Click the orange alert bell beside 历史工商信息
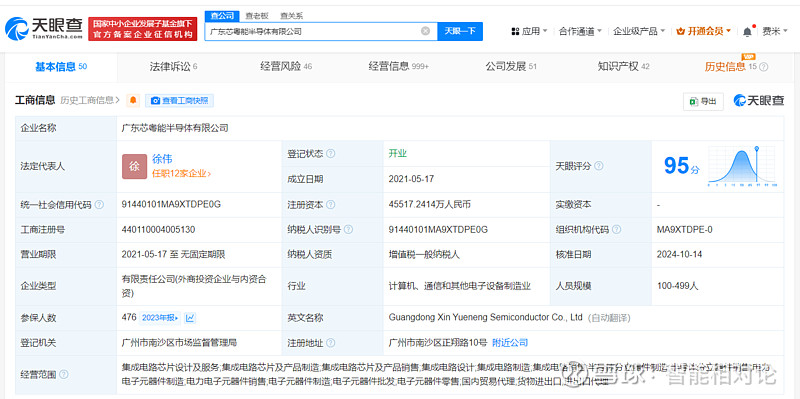This screenshot has height=399, width=800. pyautogui.click(x=133, y=101)
